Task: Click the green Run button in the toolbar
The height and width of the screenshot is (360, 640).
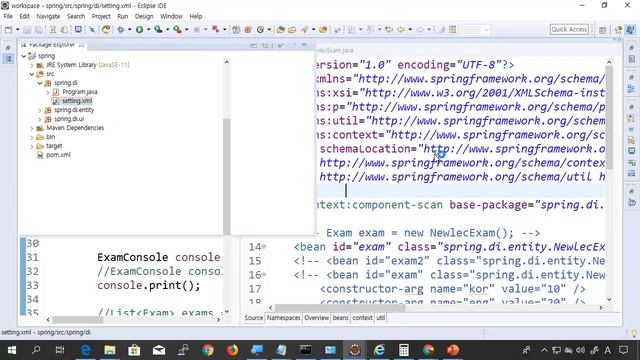Action: (140, 29)
